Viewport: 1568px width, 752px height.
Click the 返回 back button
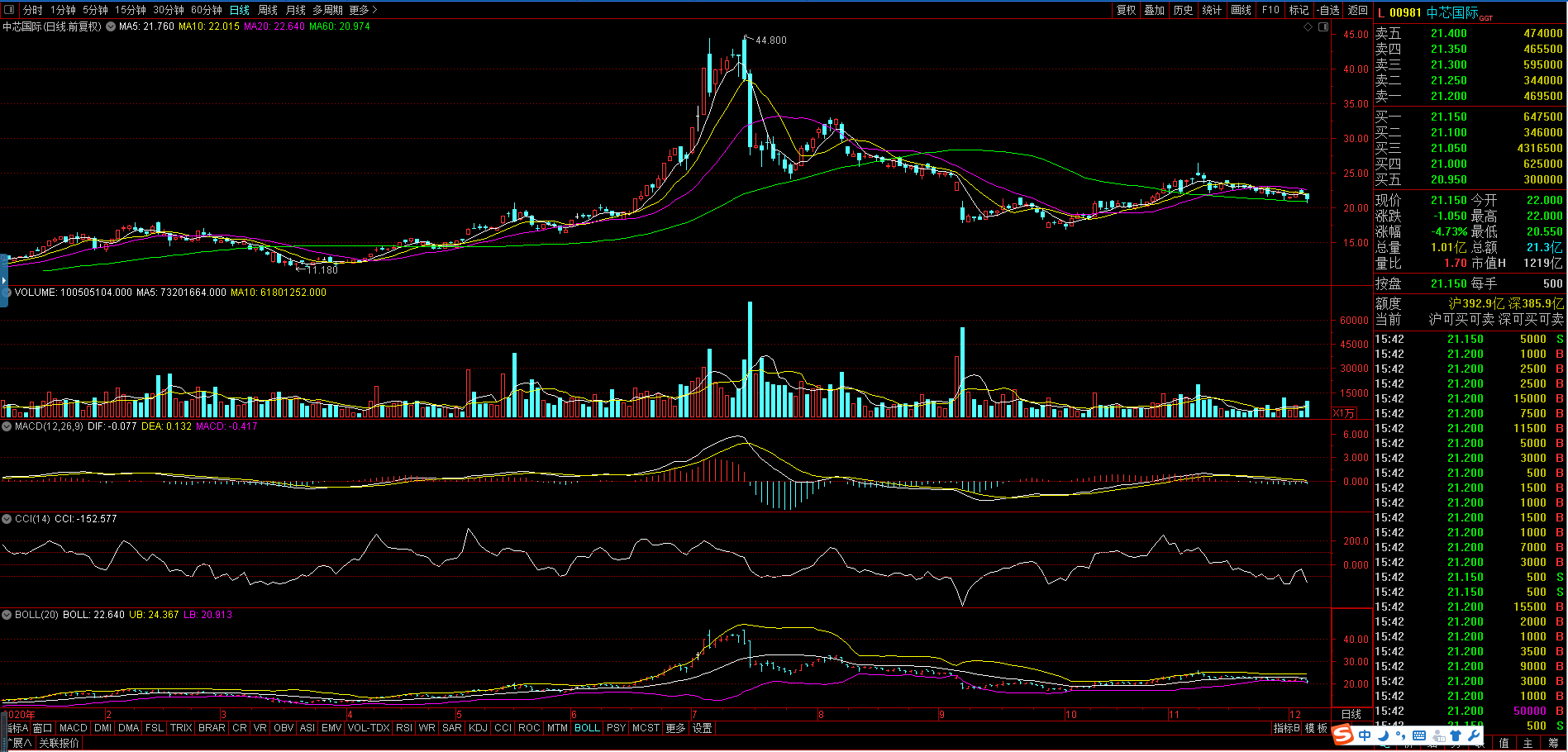click(x=1358, y=10)
